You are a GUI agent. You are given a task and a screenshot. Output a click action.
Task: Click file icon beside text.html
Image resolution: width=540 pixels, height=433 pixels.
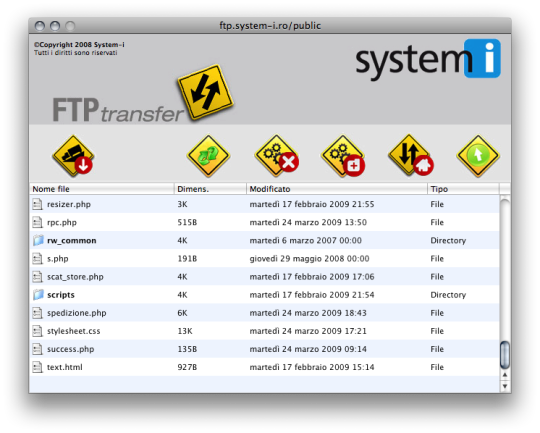pyautogui.click(x=37, y=367)
